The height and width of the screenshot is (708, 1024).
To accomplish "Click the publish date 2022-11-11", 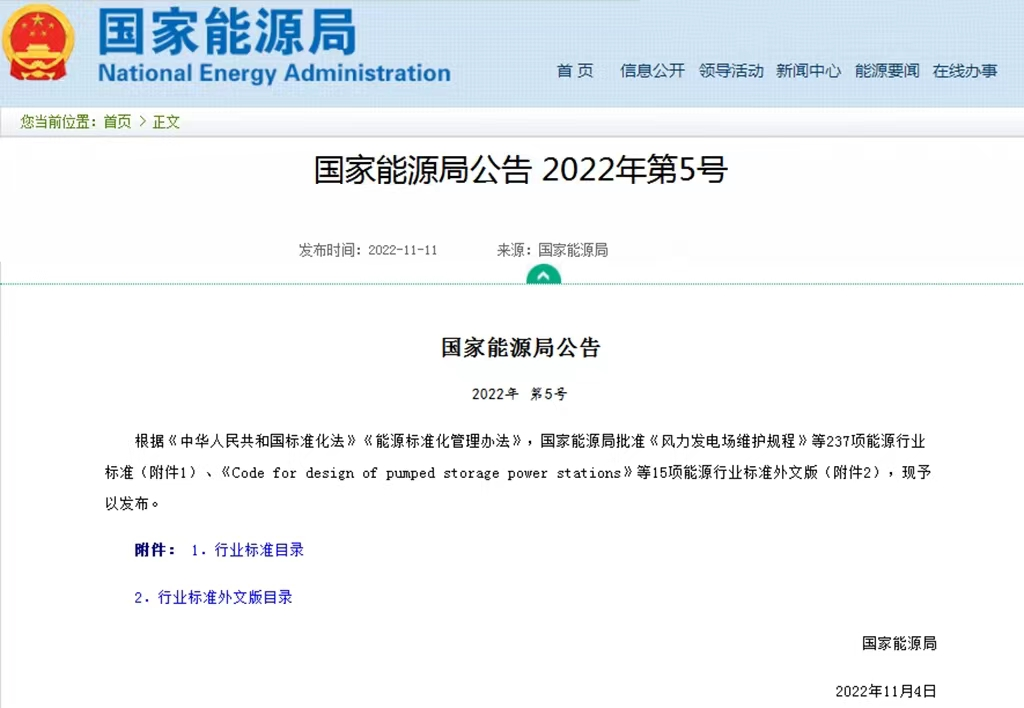I will (403, 250).
